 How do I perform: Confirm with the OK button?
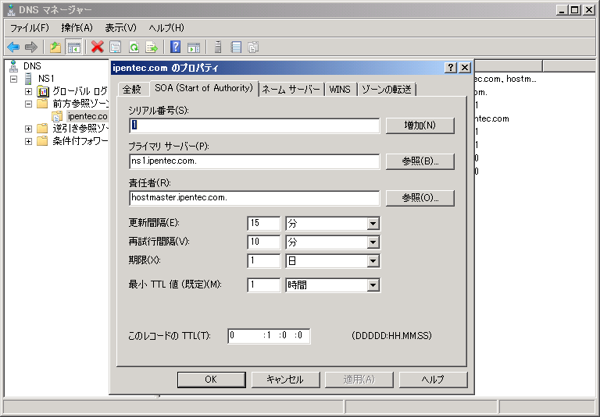click(x=211, y=380)
